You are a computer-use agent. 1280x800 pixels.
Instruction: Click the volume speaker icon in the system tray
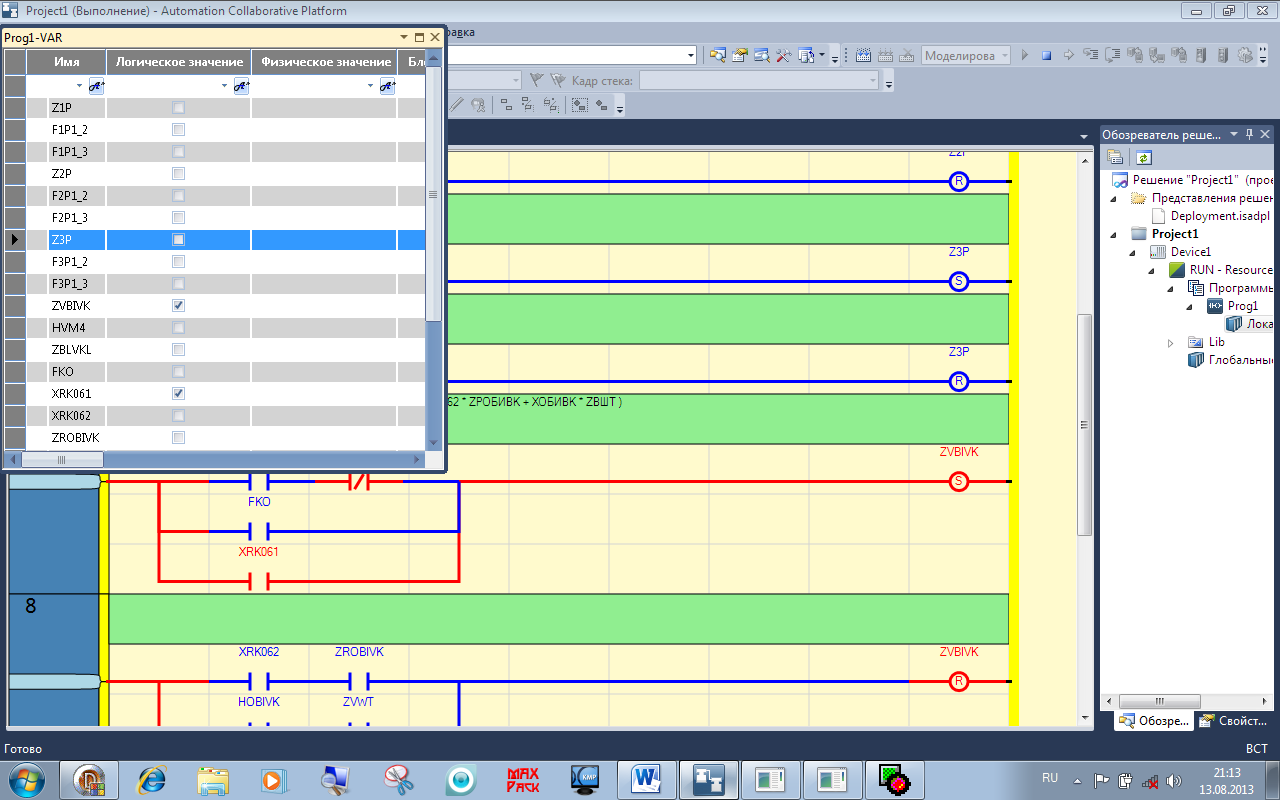click(x=1173, y=779)
